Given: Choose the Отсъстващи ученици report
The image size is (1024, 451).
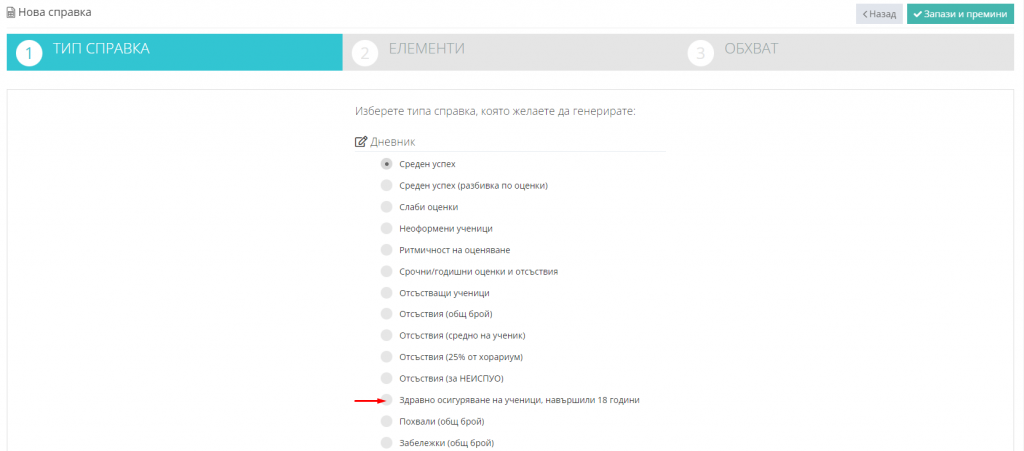Looking at the screenshot, I should (x=387, y=293).
